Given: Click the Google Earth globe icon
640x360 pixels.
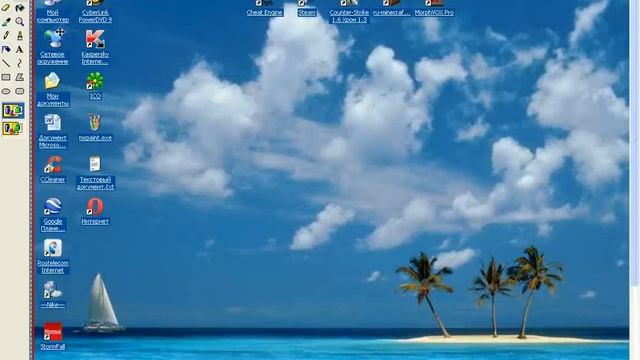Looking at the screenshot, I should (x=53, y=207).
